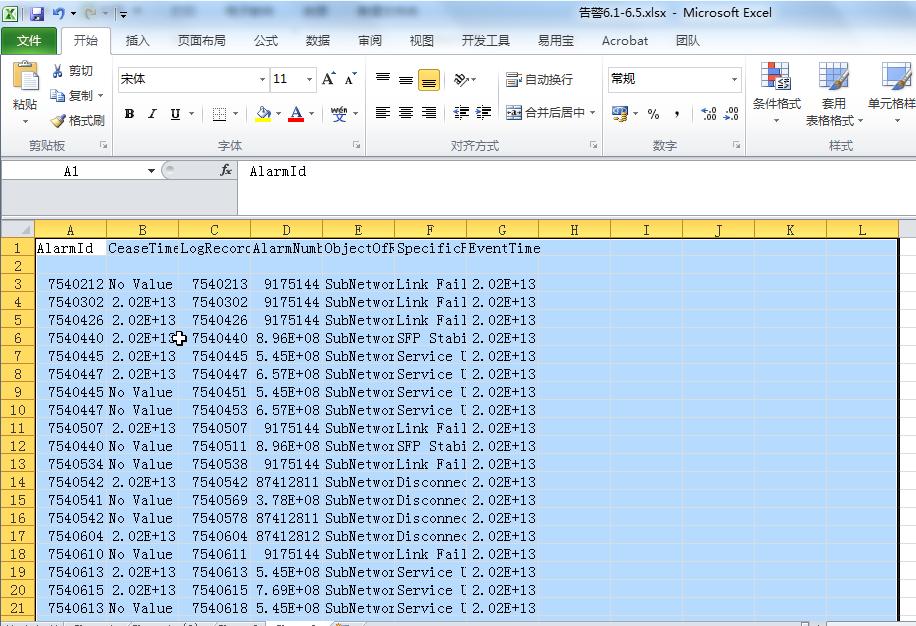Click the Wrap Text (自动换行) button

pyautogui.click(x=540, y=79)
